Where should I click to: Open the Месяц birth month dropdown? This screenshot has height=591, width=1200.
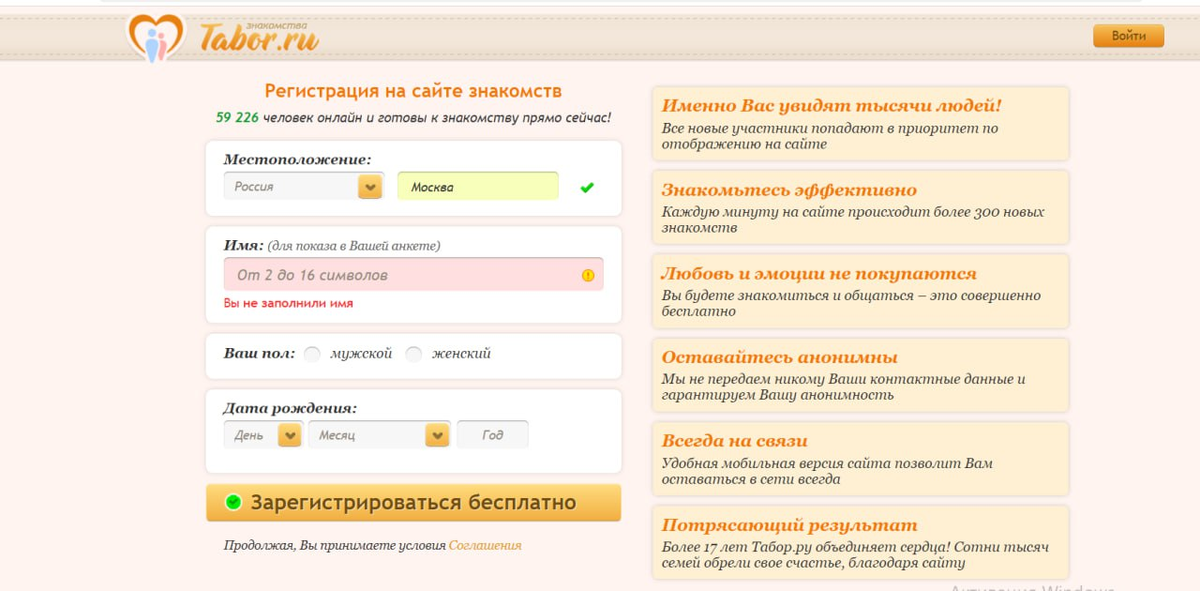coord(379,435)
